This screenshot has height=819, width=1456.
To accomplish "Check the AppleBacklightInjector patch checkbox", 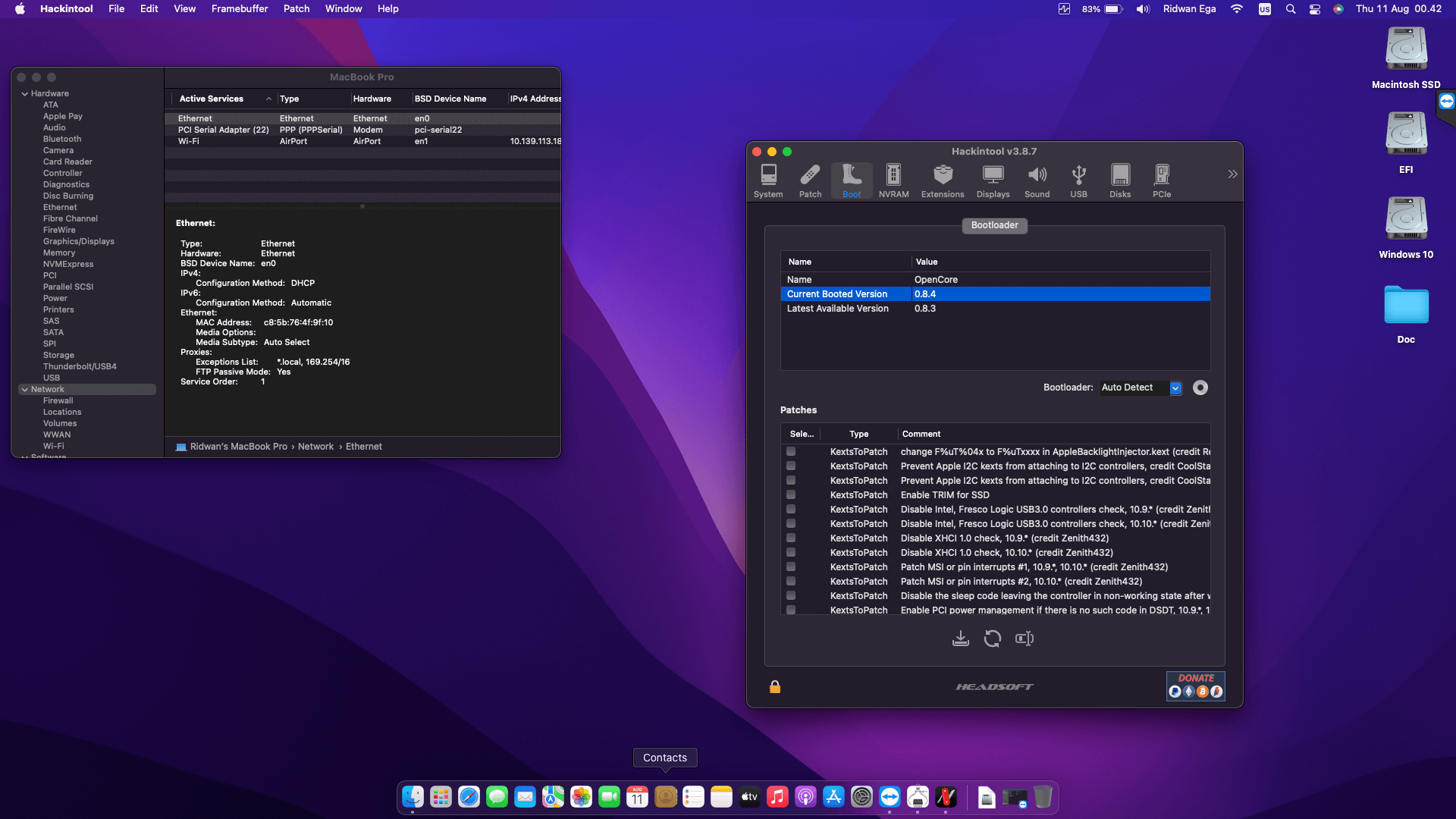I will pos(791,452).
